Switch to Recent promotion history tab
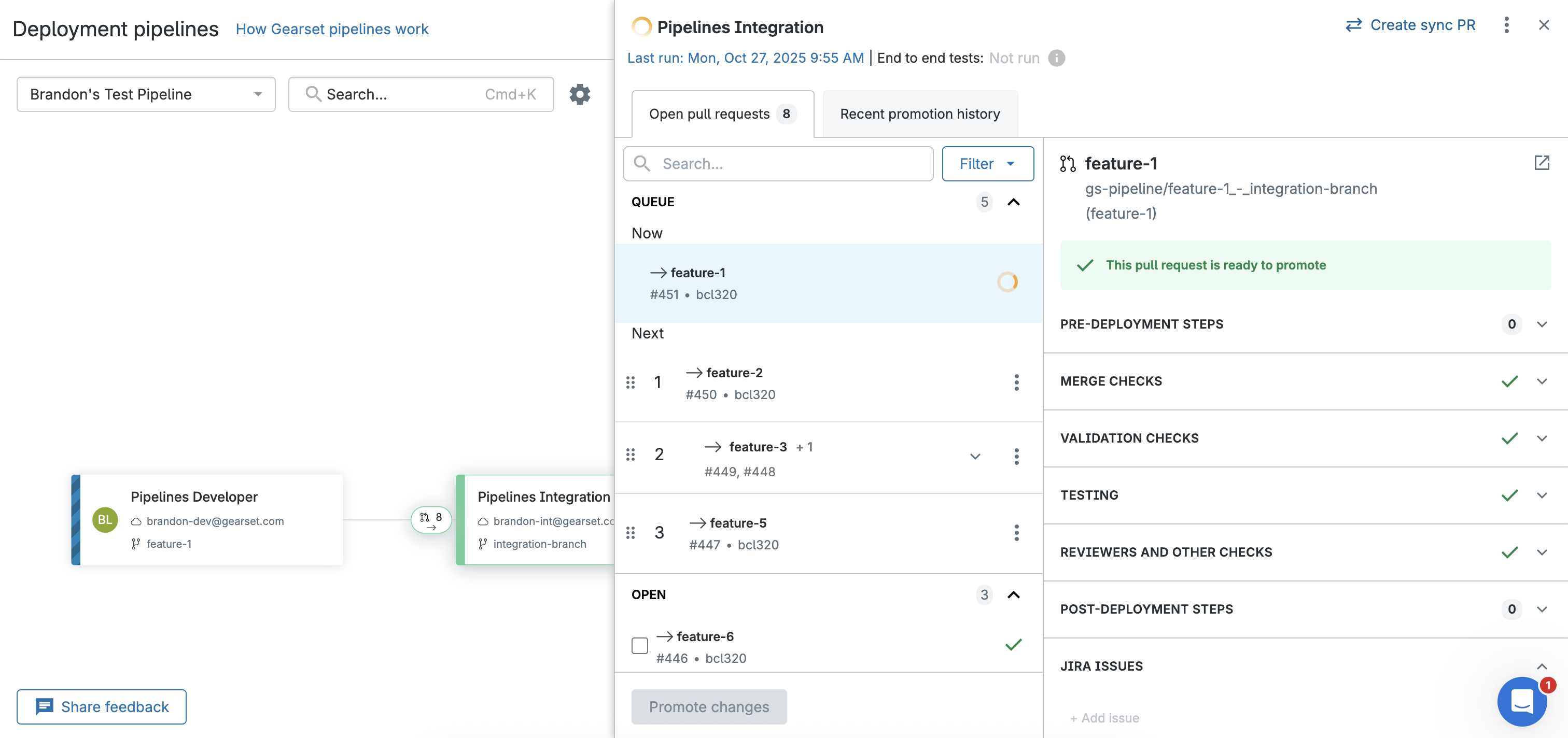Image resolution: width=1568 pixels, height=738 pixels. click(x=919, y=113)
